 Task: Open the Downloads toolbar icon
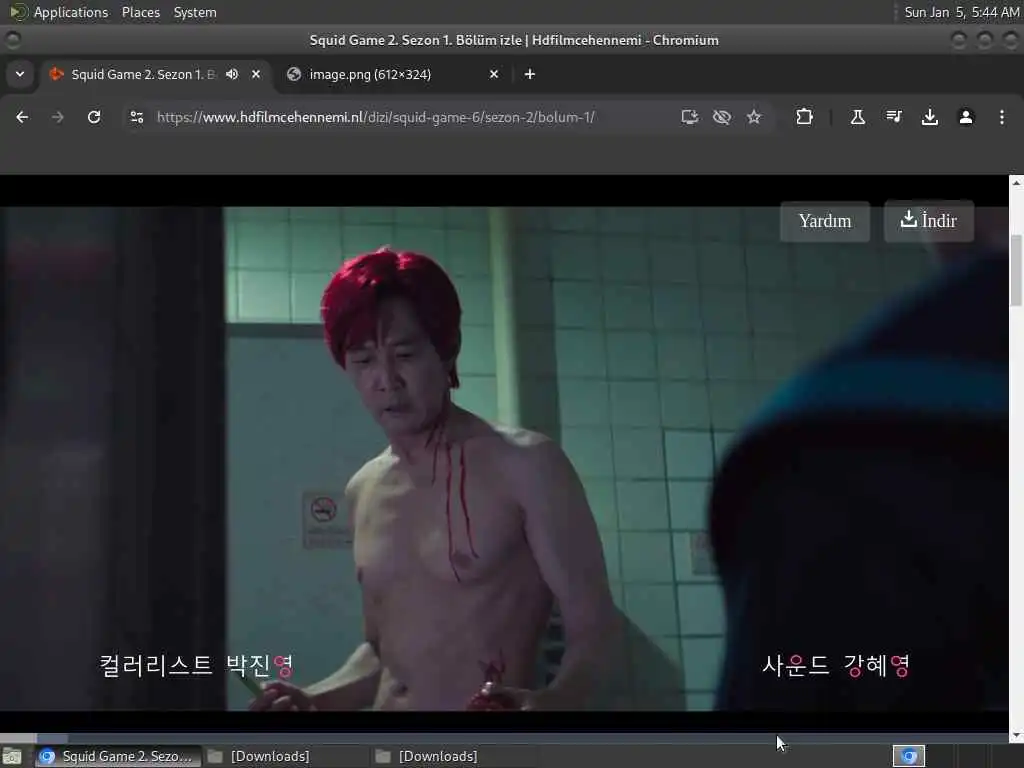(x=929, y=117)
